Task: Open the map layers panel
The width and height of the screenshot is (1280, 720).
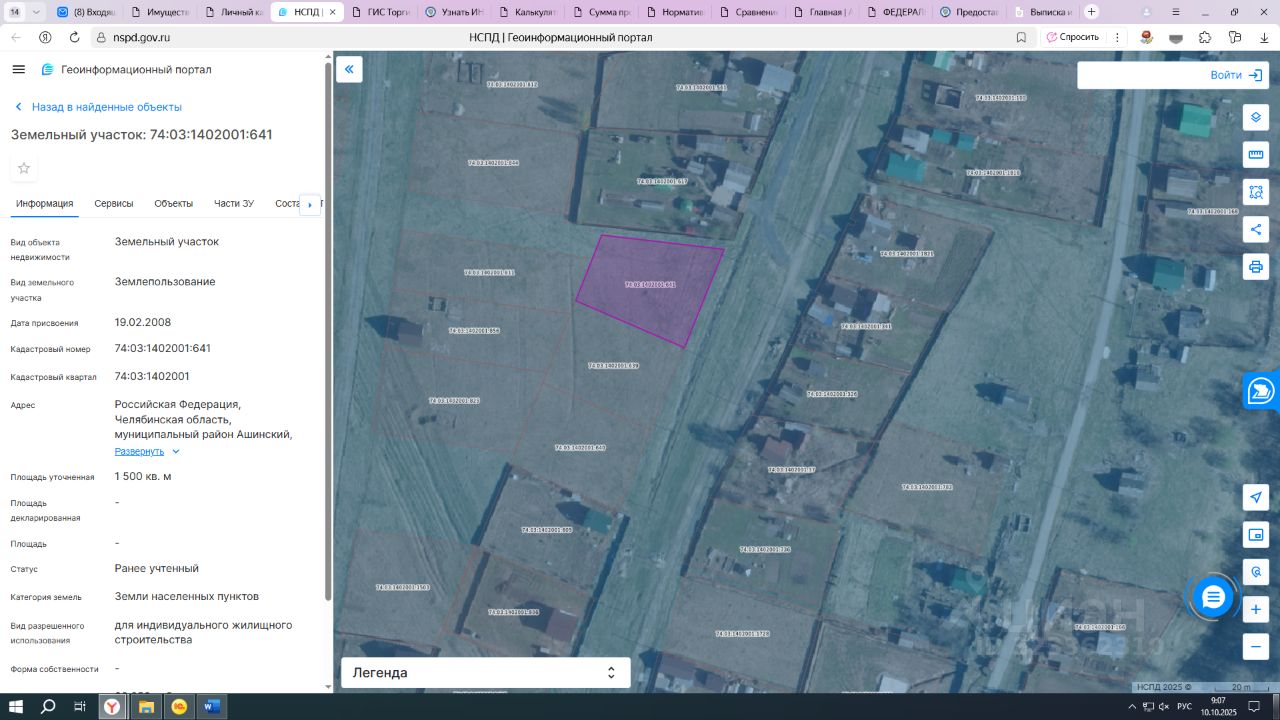Action: pos(1256,117)
